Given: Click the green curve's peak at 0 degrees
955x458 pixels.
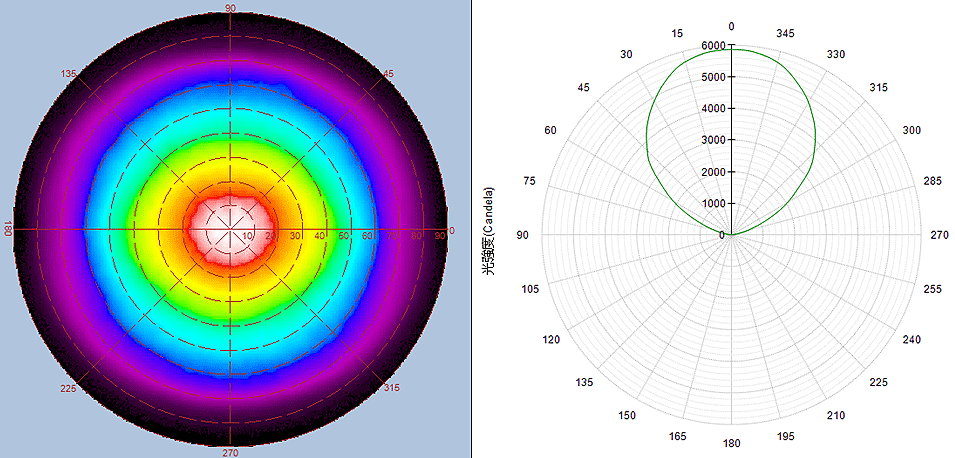Looking at the screenshot, I should 731,50.
